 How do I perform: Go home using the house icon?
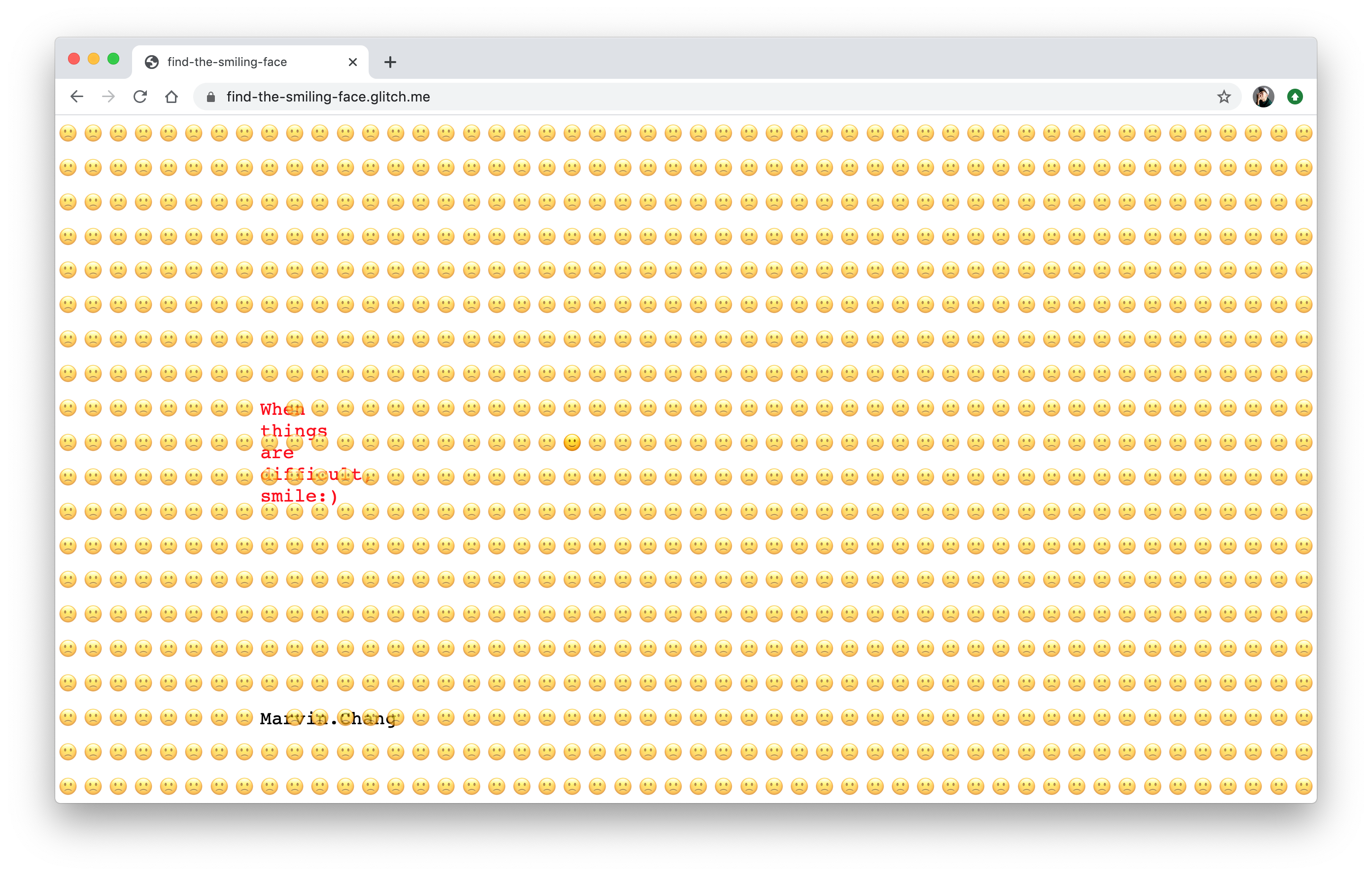pyautogui.click(x=171, y=97)
